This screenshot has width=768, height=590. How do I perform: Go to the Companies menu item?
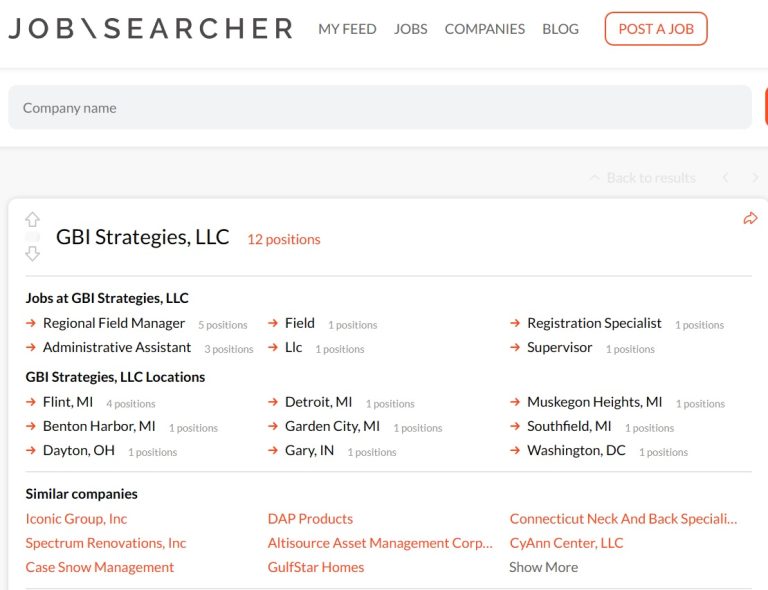(x=484, y=29)
